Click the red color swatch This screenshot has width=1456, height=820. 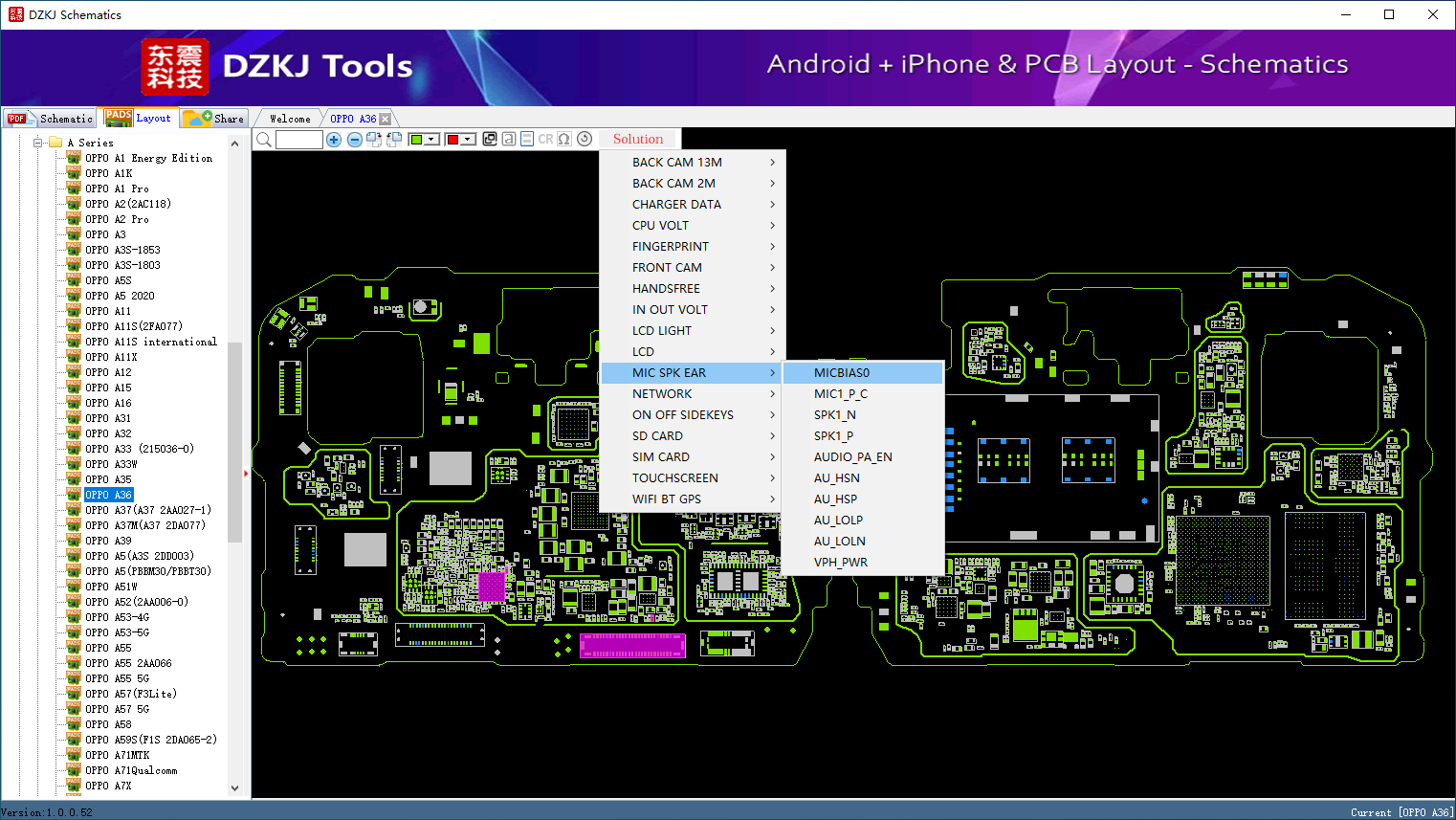pyautogui.click(x=452, y=140)
